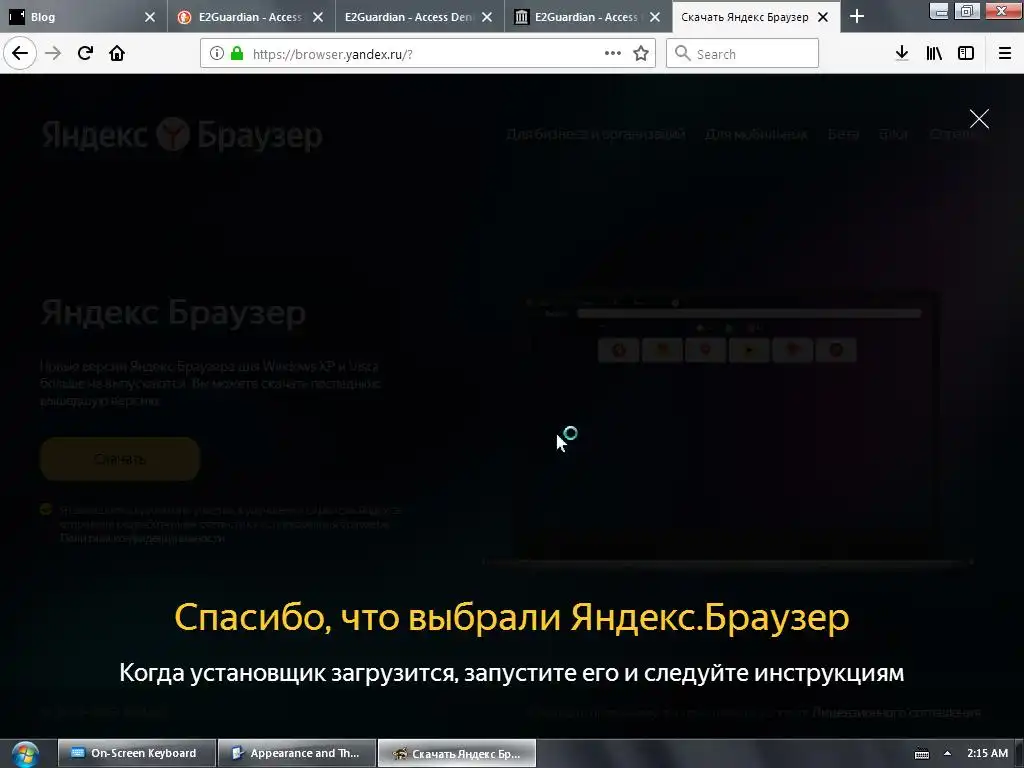Select the Скачать Яндекс Браузер tab

pos(744,17)
